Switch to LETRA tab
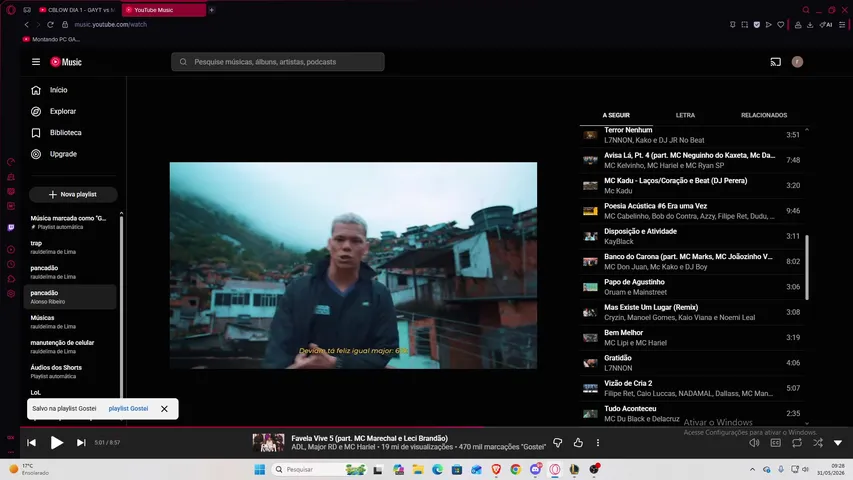The width and height of the screenshot is (853, 480). [x=685, y=115]
